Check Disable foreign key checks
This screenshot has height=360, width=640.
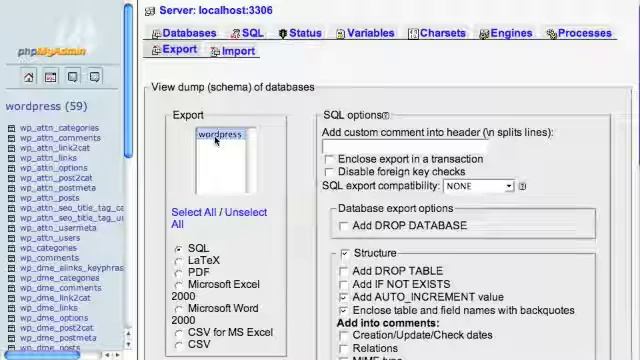tap(329, 172)
